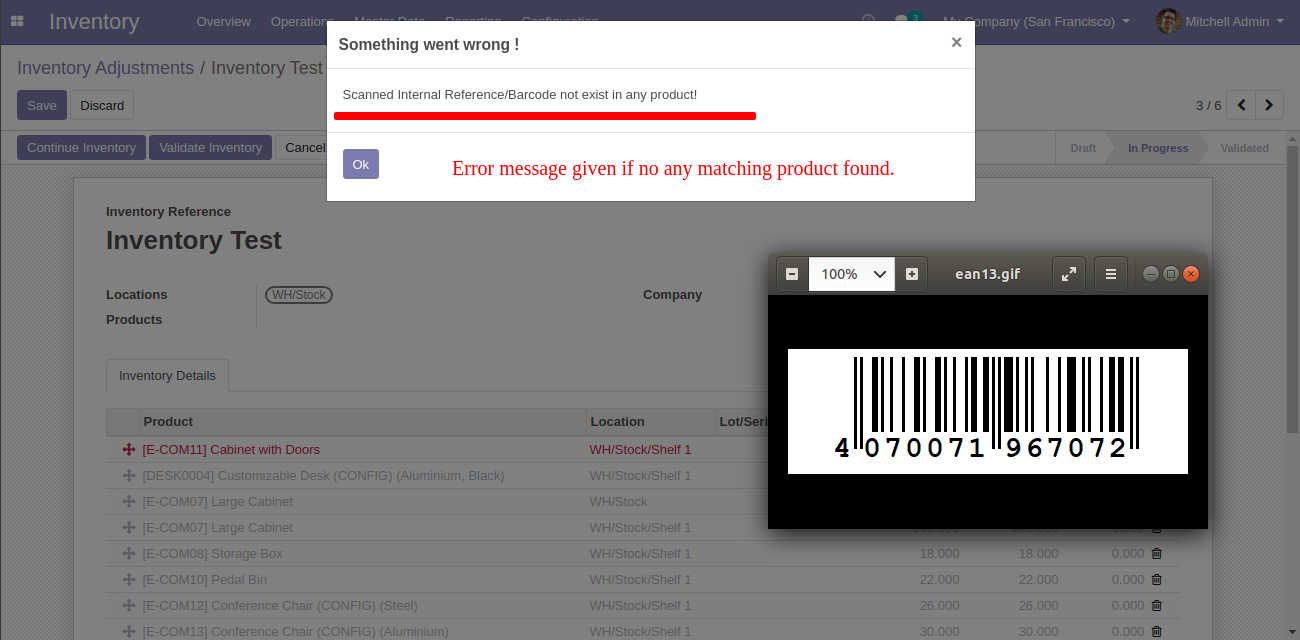
Task: Click '[DESK0004] Customizable Desk' product cell
Action: [x=323, y=476]
